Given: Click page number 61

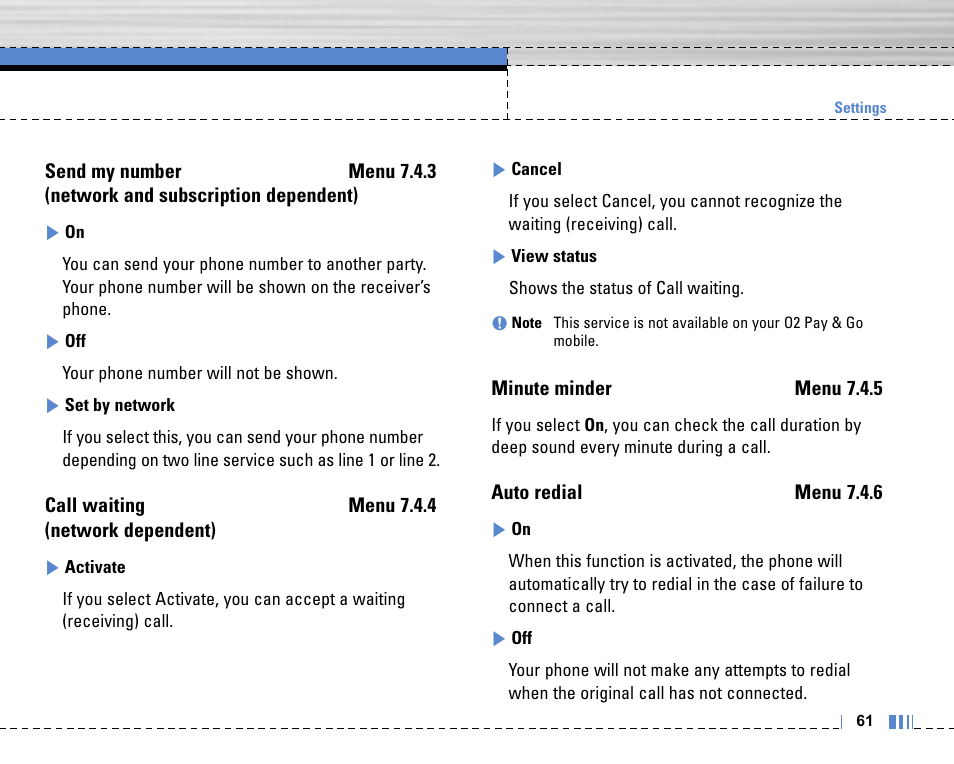Looking at the screenshot, I should tap(864, 721).
